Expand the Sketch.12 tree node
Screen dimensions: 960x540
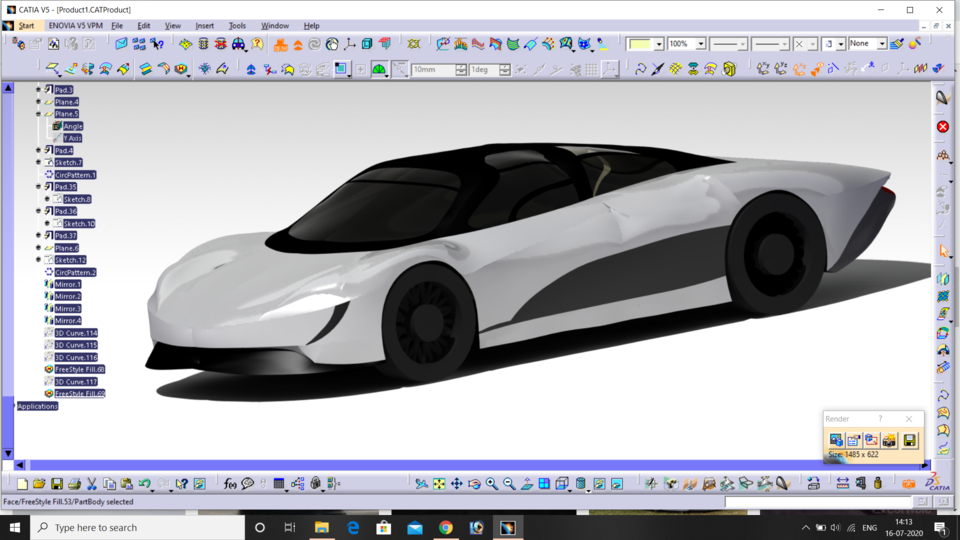(x=39, y=260)
